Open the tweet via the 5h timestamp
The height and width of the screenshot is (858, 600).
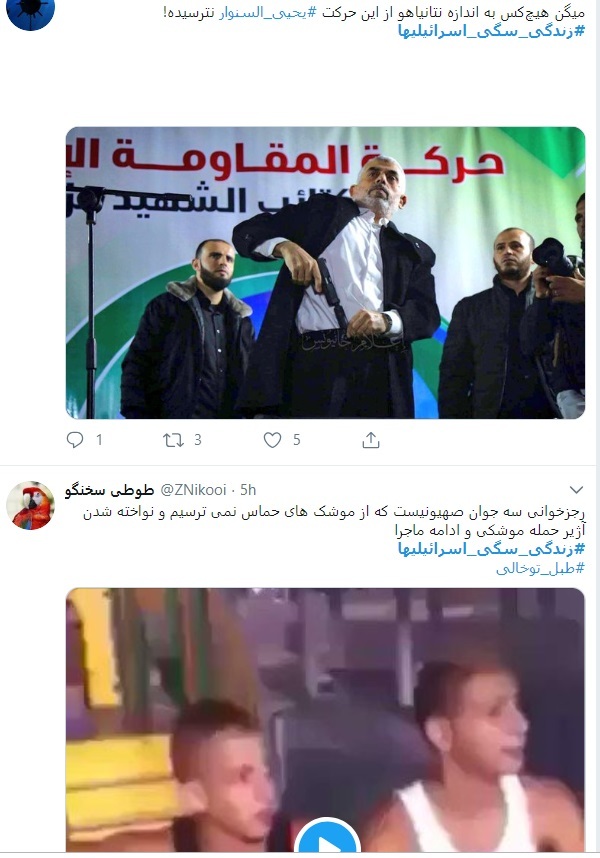point(248,490)
